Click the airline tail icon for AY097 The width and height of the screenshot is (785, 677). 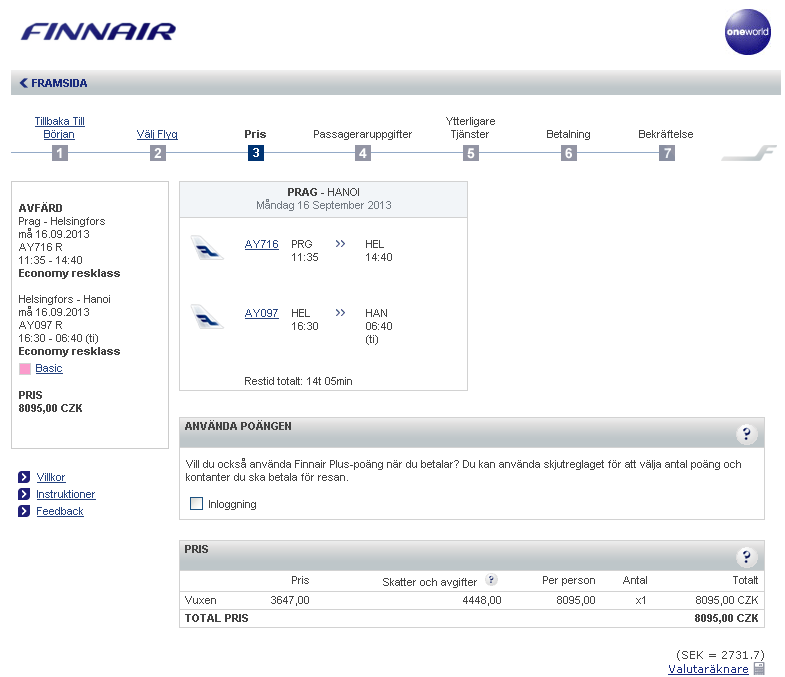[x=207, y=316]
